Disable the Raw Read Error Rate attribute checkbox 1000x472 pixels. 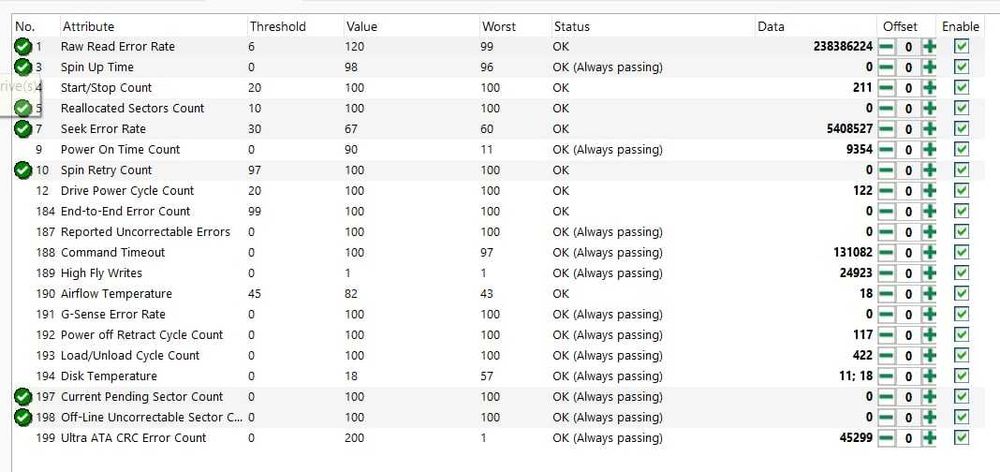point(961,46)
